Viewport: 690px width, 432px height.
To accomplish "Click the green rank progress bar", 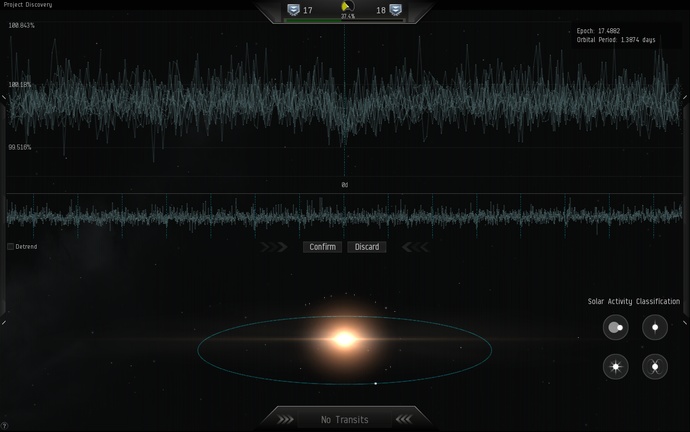I will tap(345, 20).
